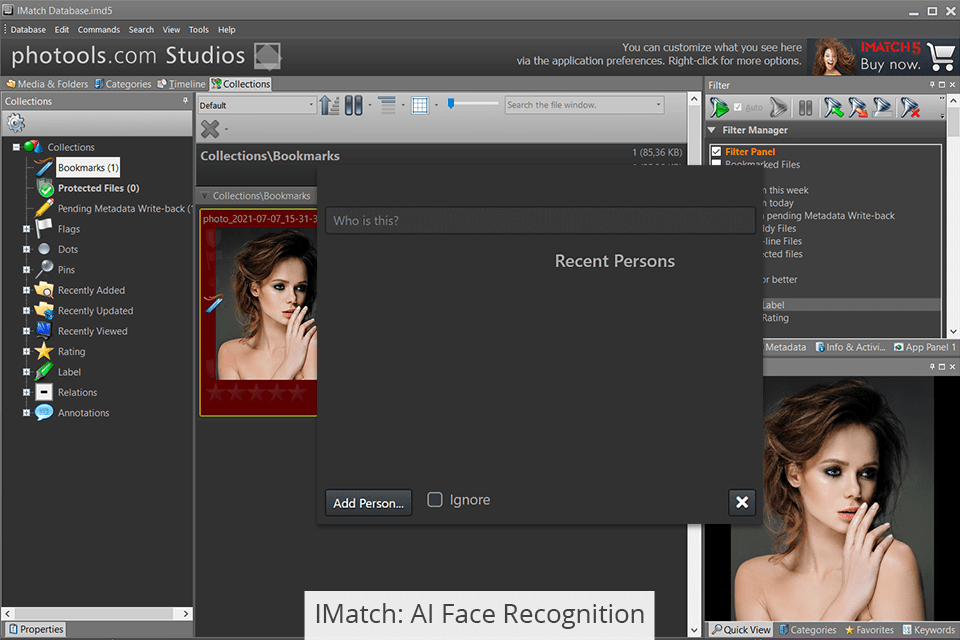This screenshot has width=960, height=640.
Task: Click the sort order icon in toolbar
Action: coord(330,105)
